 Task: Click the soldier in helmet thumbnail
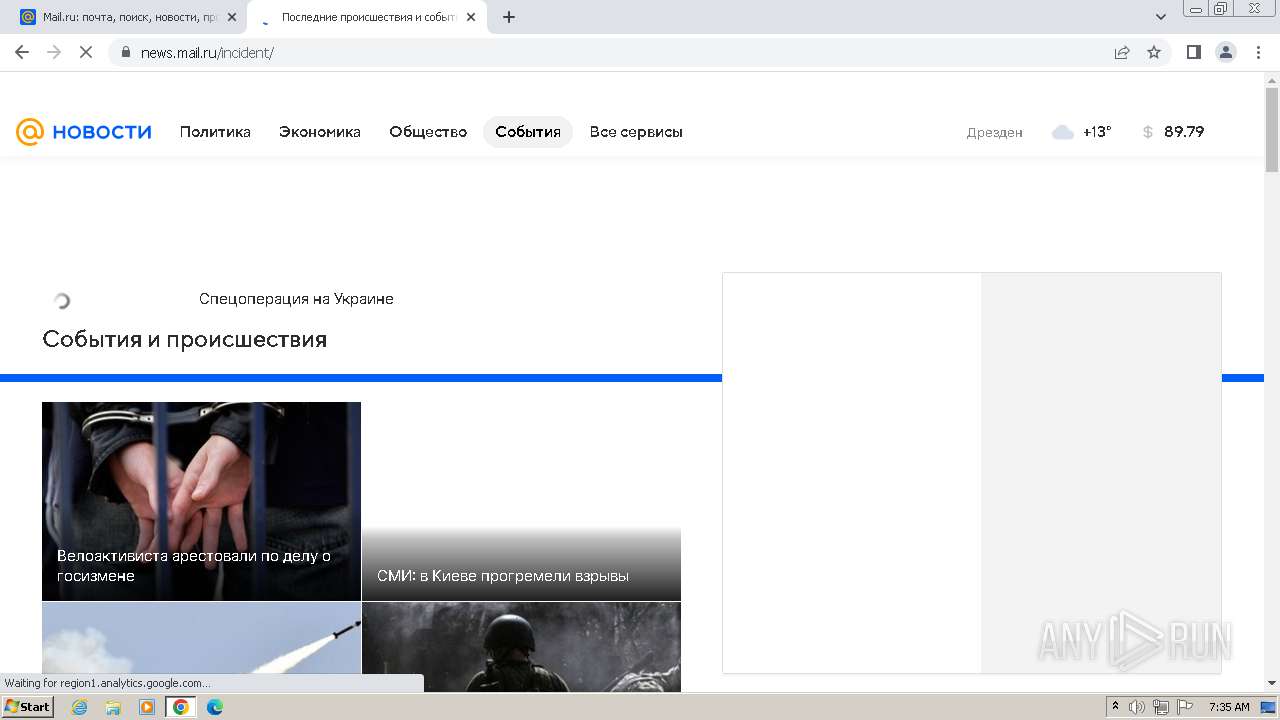tap(521, 647)
